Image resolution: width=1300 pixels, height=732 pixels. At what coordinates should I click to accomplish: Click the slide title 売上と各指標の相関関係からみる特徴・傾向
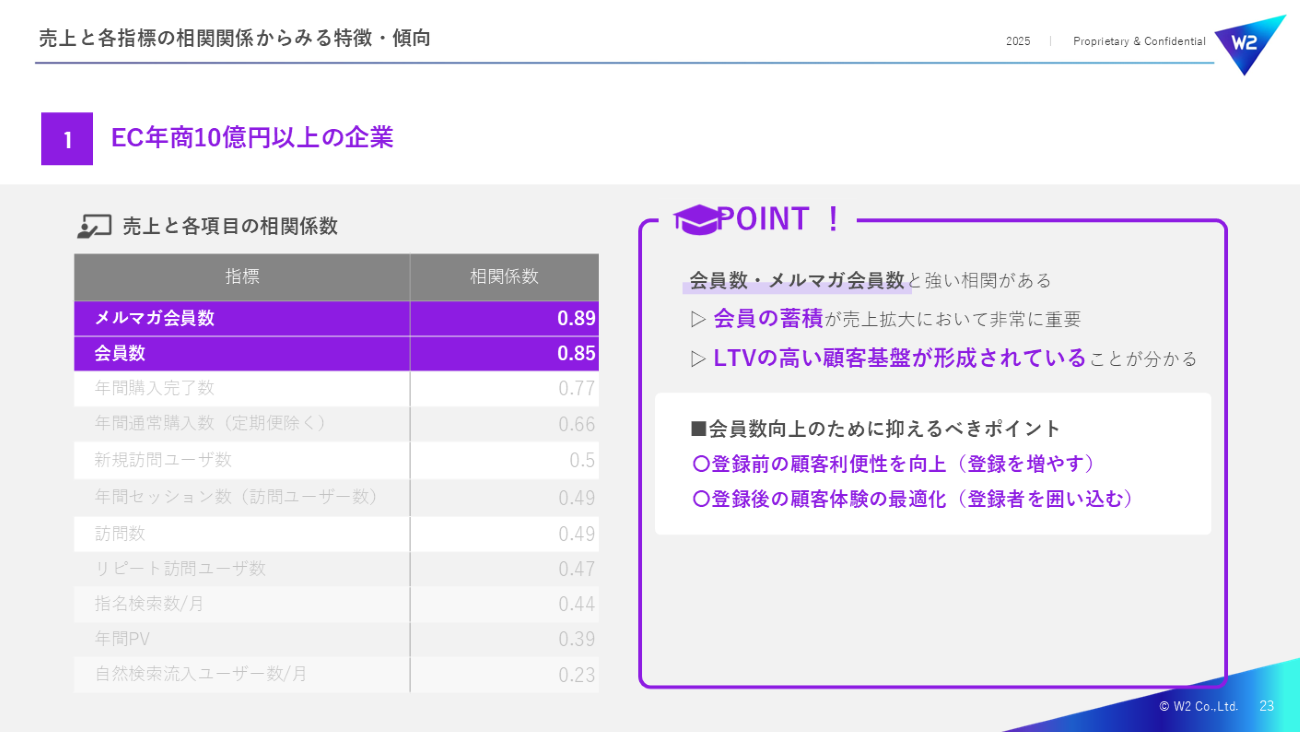pos(235,39)
